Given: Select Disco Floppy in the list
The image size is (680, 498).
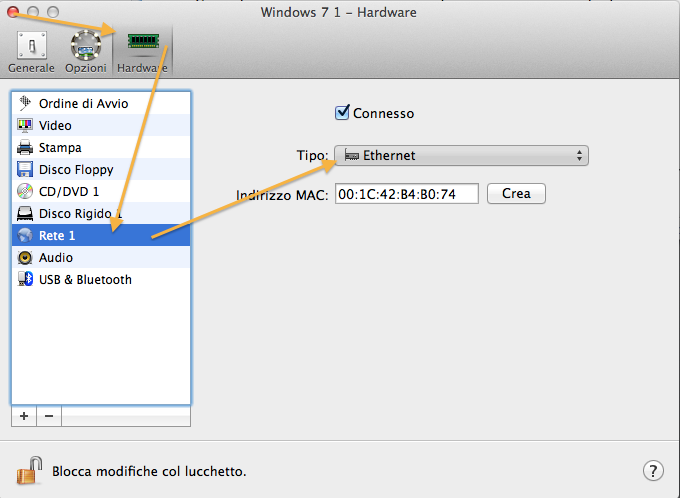Looking at the screenshot, I should pos(101,169).
